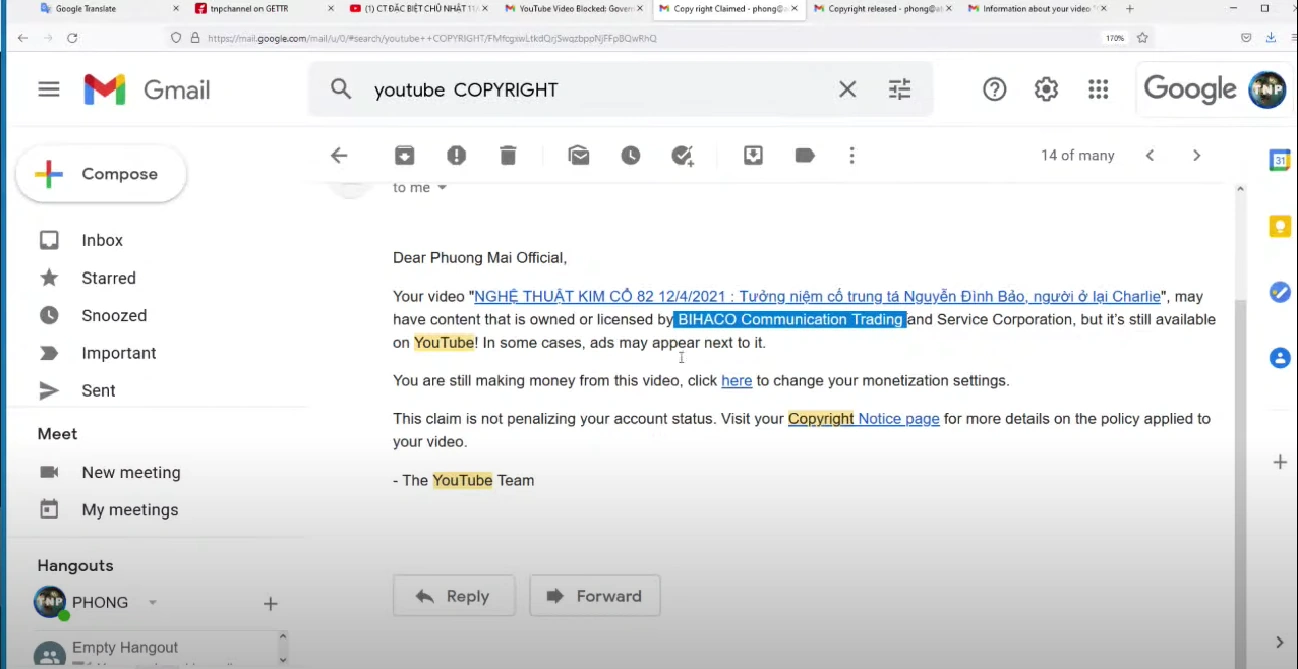The image size is (1298, 669).
Task: Open the Google apps grid
Action: [1098, 89]
